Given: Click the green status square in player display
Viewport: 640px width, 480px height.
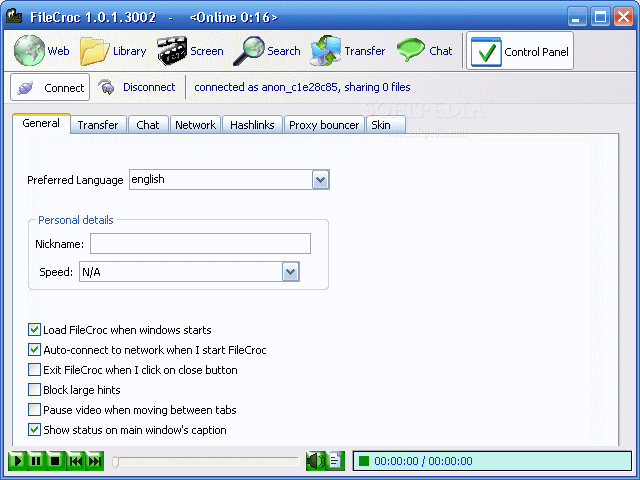Looking at the screenshot, I should [363, 461].
